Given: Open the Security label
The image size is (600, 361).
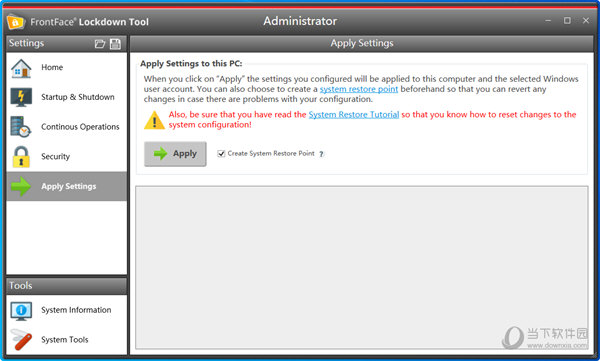Looking at the screenshot, I should 55,157.
